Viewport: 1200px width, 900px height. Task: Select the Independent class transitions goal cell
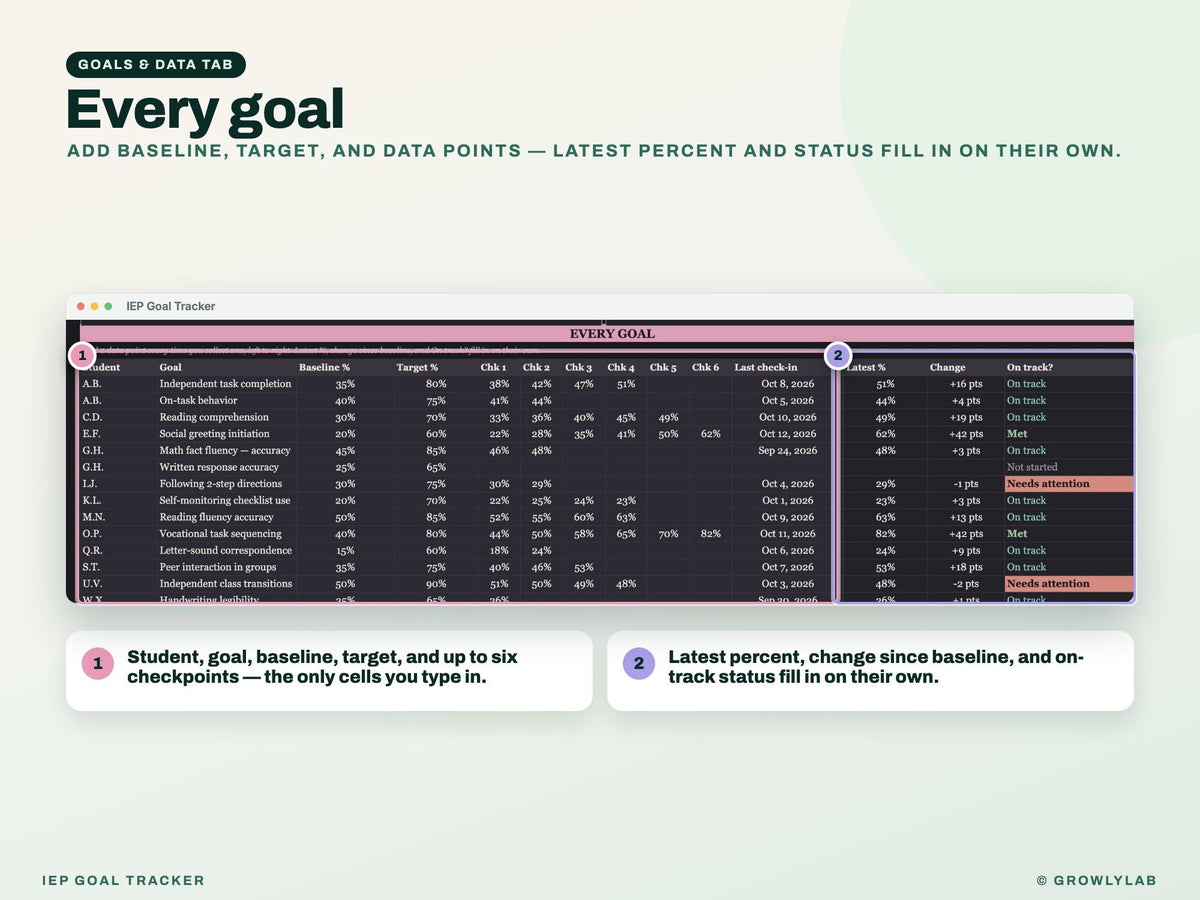click(x=225, y=584)
